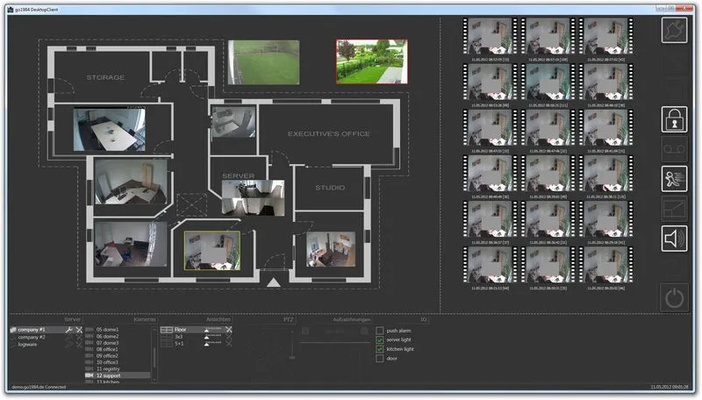Viewport: 702px width, 400px height.
Task: Click the X icon beside company #1
Action: (78, 329)
